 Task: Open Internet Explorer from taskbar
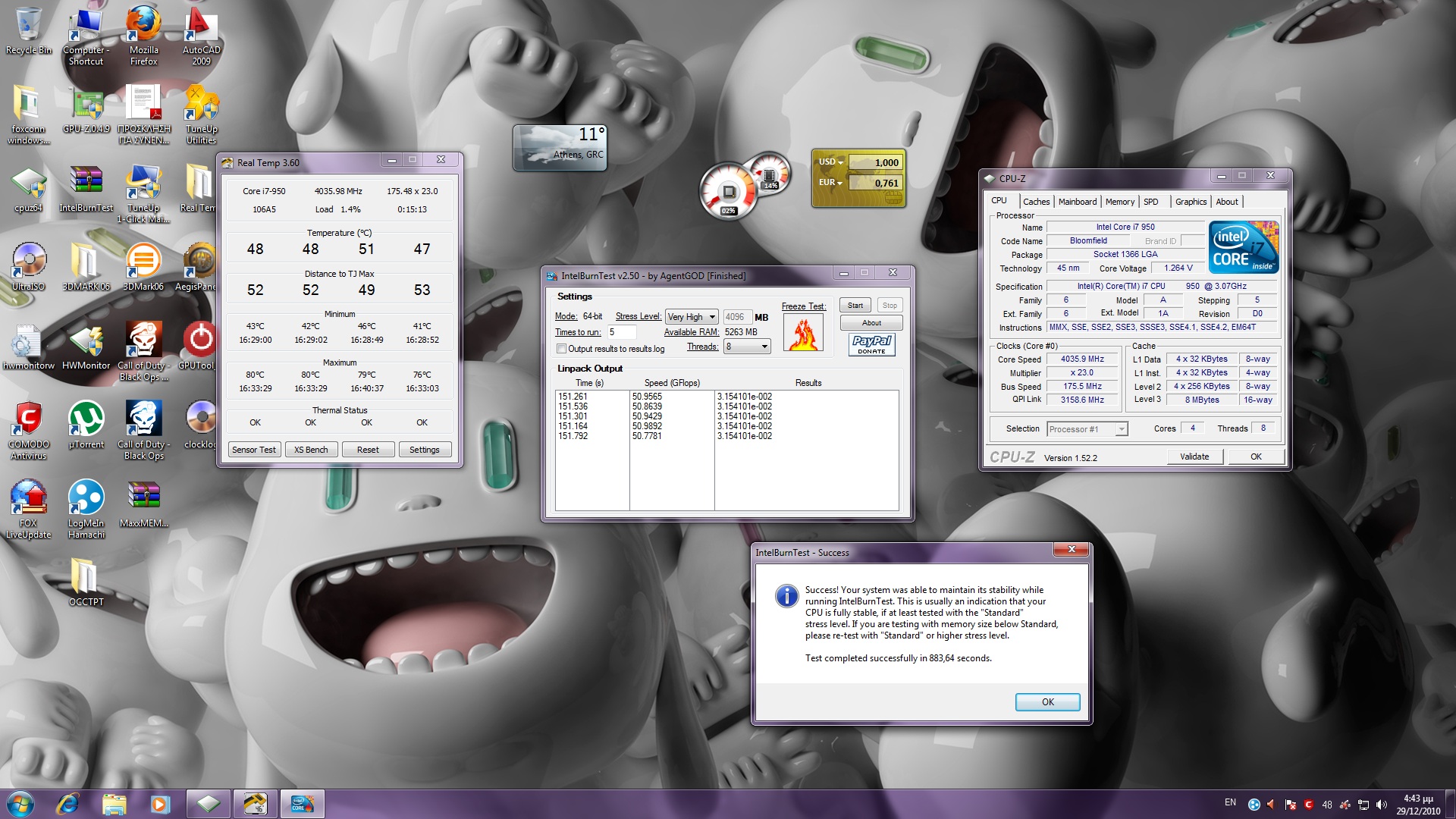tap(68, 804)
